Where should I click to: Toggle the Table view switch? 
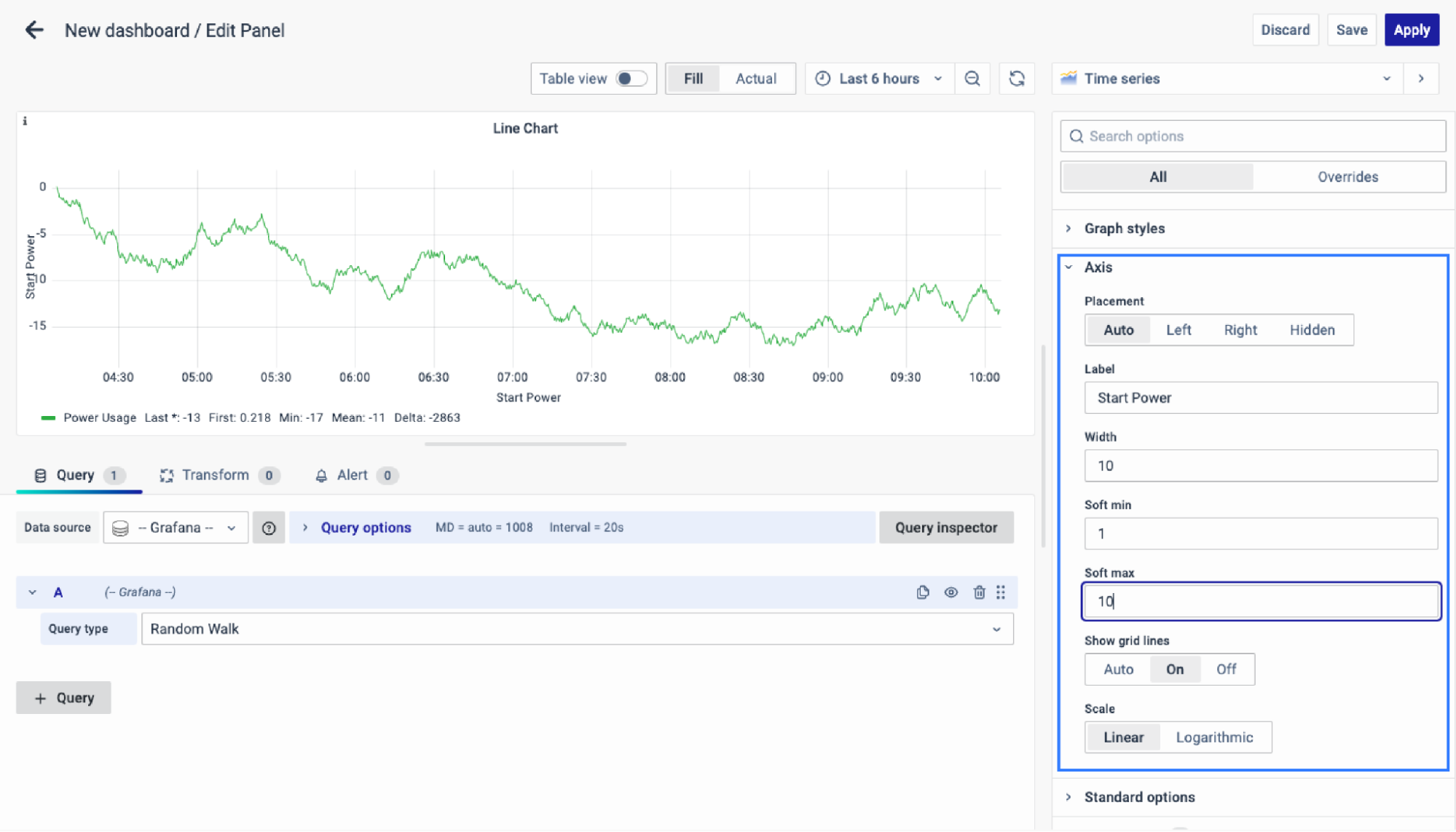630,79
